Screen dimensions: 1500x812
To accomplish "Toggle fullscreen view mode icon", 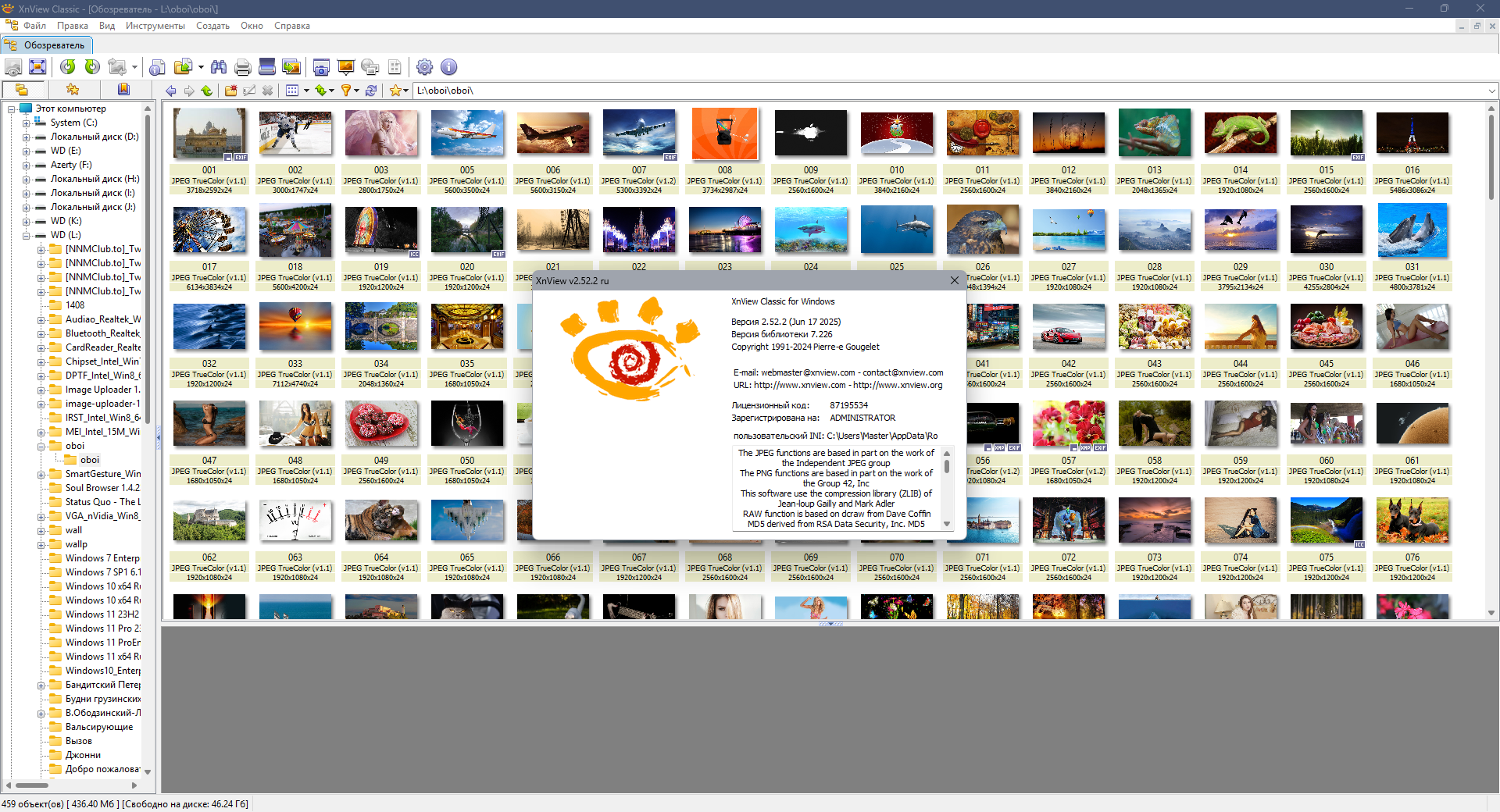I will click(x=37, y=67).
